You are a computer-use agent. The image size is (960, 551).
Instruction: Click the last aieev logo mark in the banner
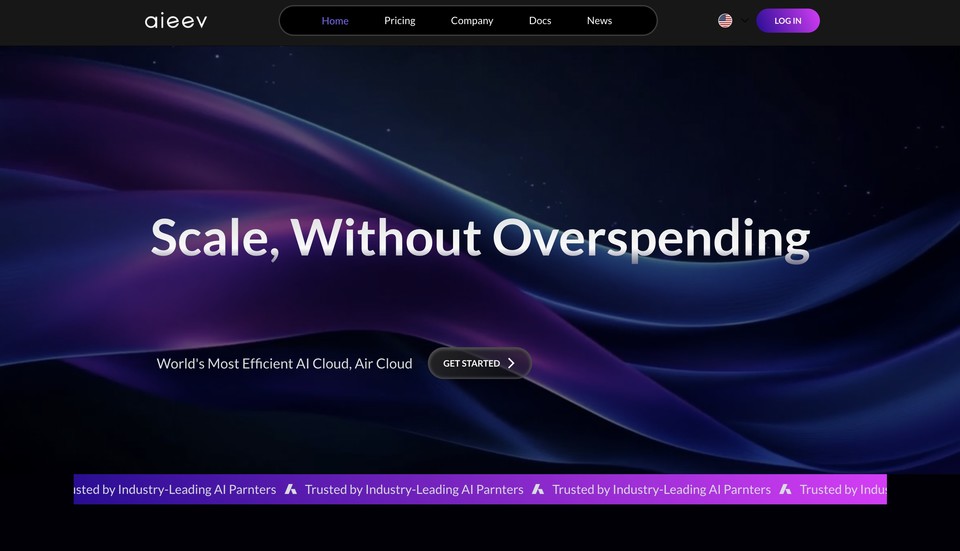[x=785, y=490]
